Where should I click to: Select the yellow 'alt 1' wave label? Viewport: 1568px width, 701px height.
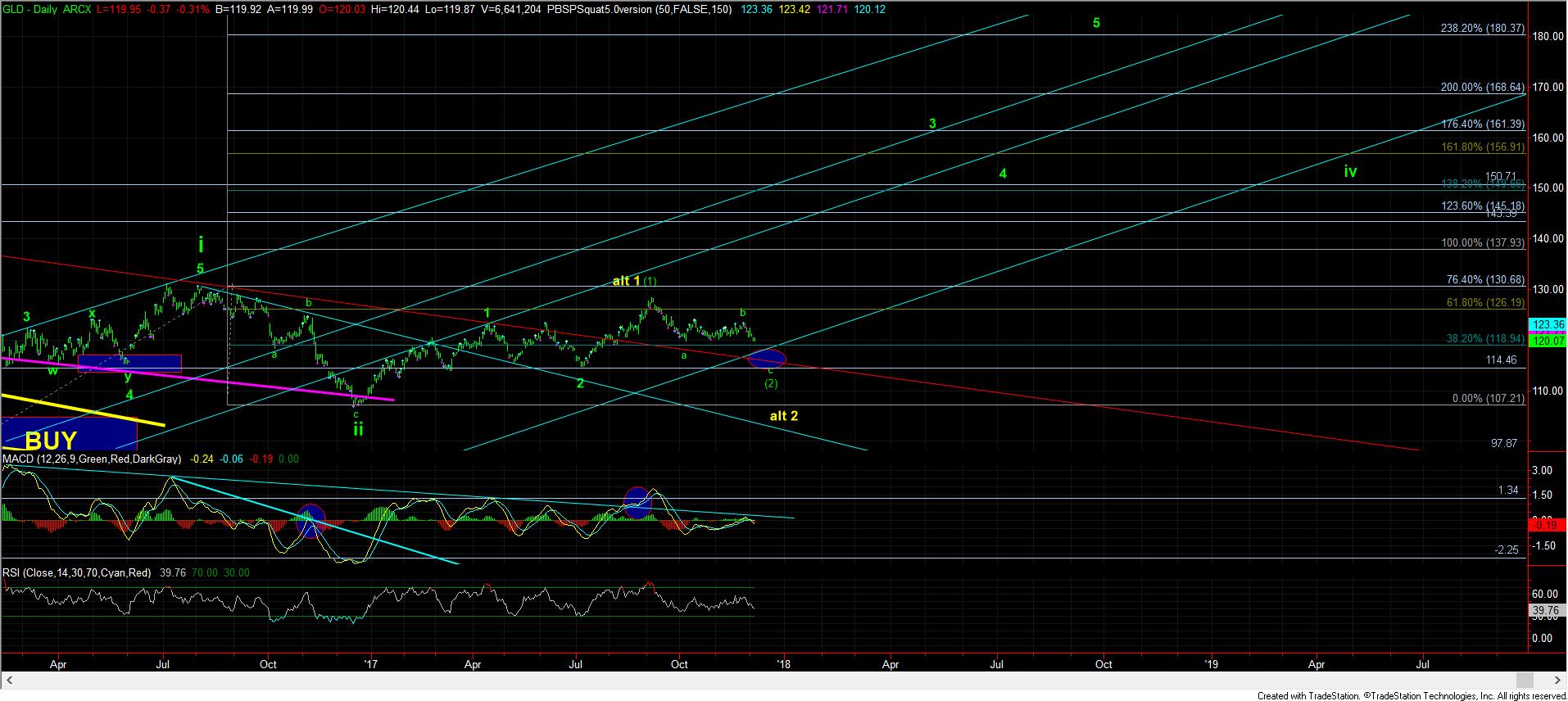pyautogui.click(x=627, y=281)
